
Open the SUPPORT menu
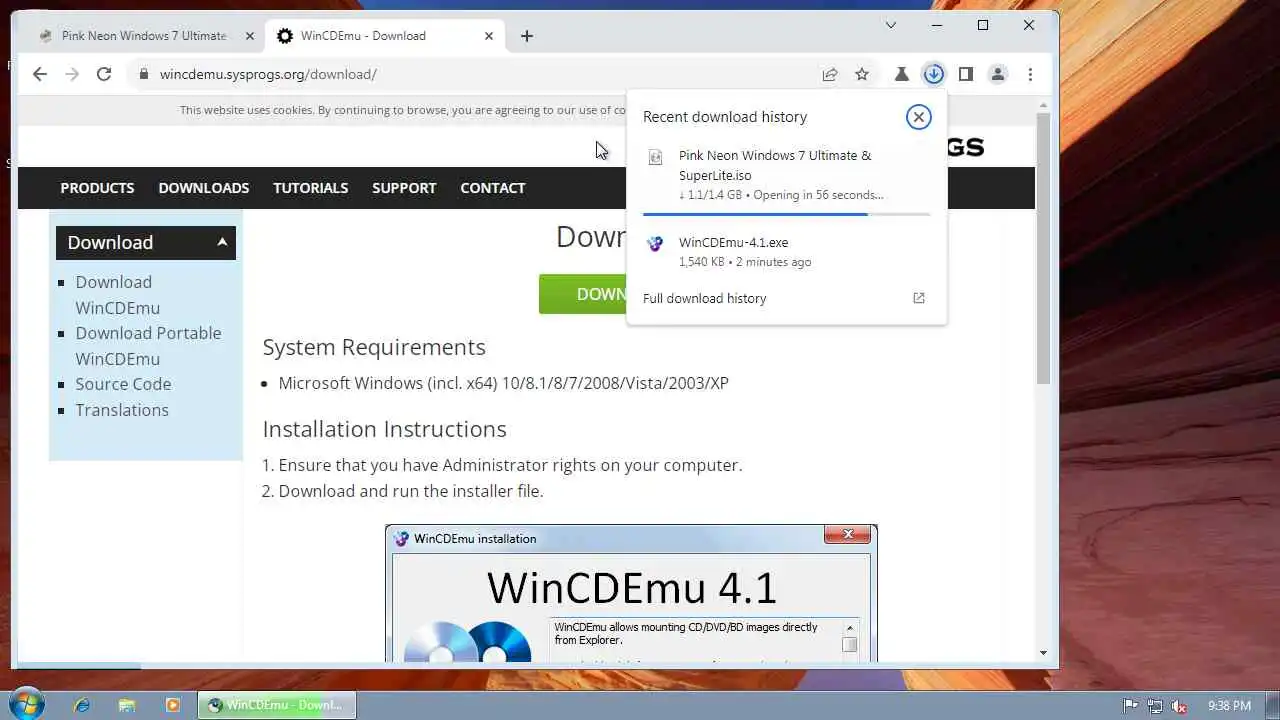click(x=404, y=188)
